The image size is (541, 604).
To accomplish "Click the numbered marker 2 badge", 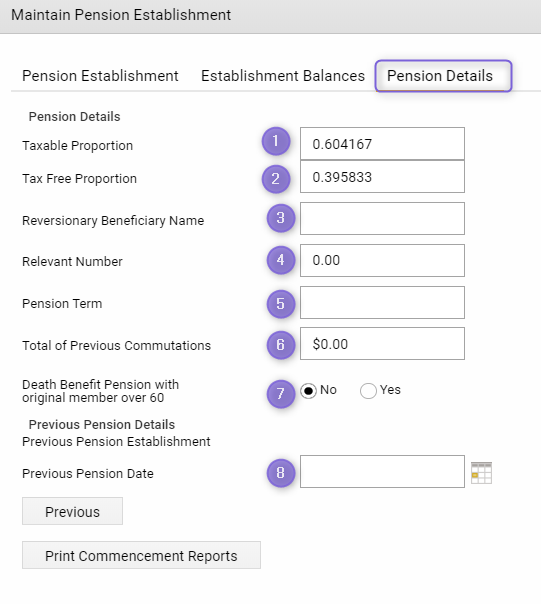I will [x=276, y=179].
